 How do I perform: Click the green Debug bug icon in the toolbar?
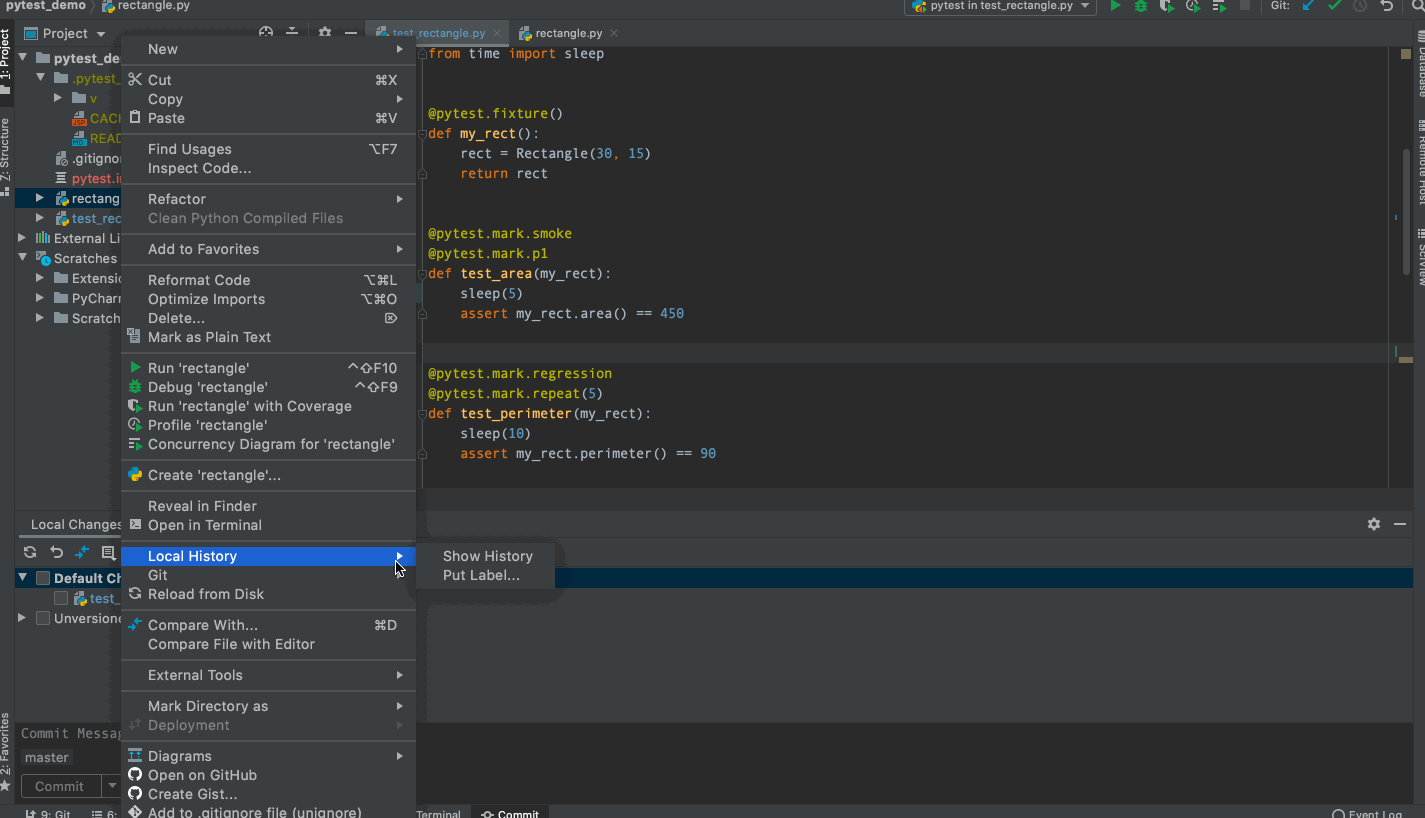point(1141,6)
